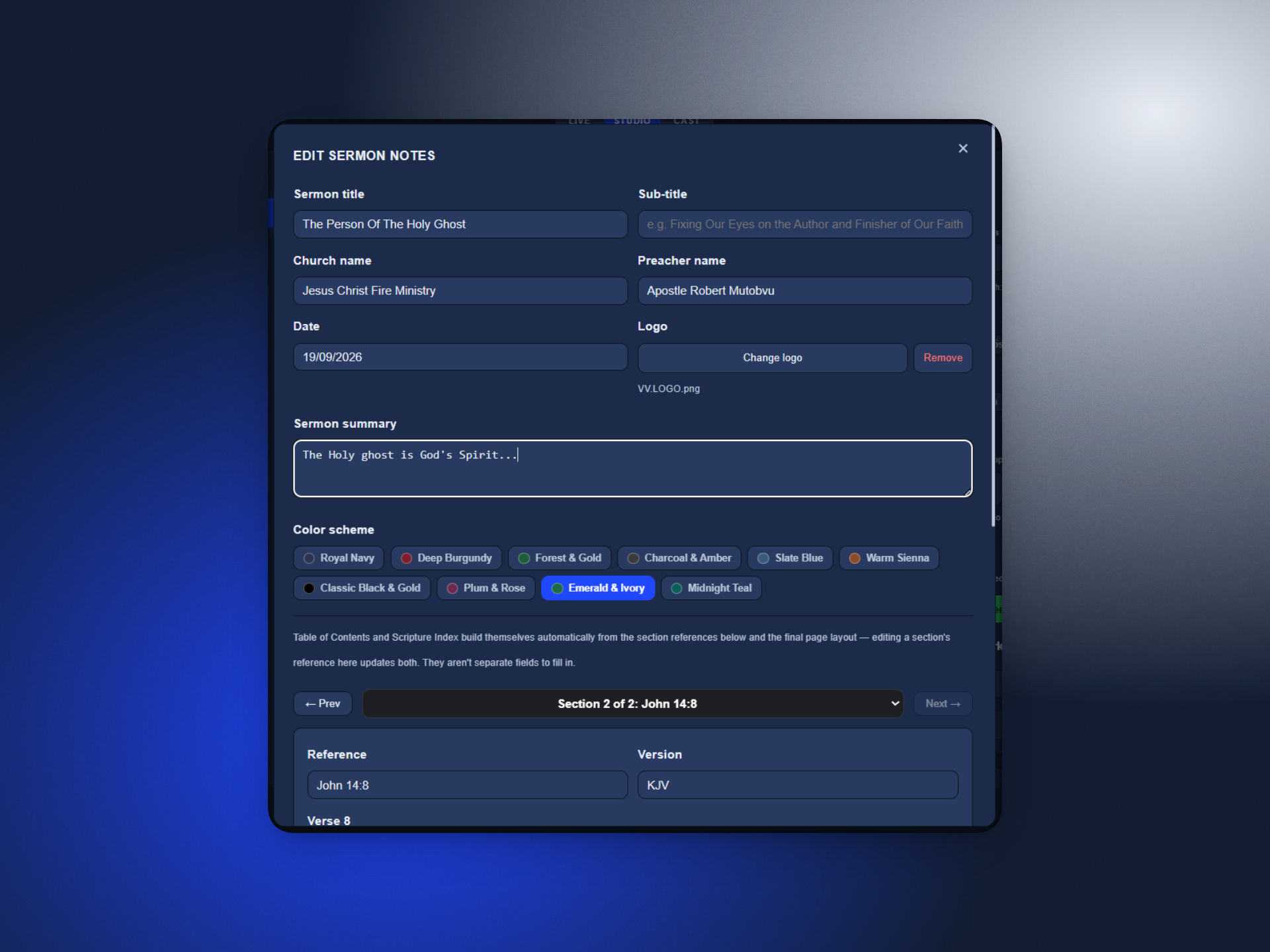Click the dialog's vertical scrollbar
1270x952 pixels.
tap(993, 325)
